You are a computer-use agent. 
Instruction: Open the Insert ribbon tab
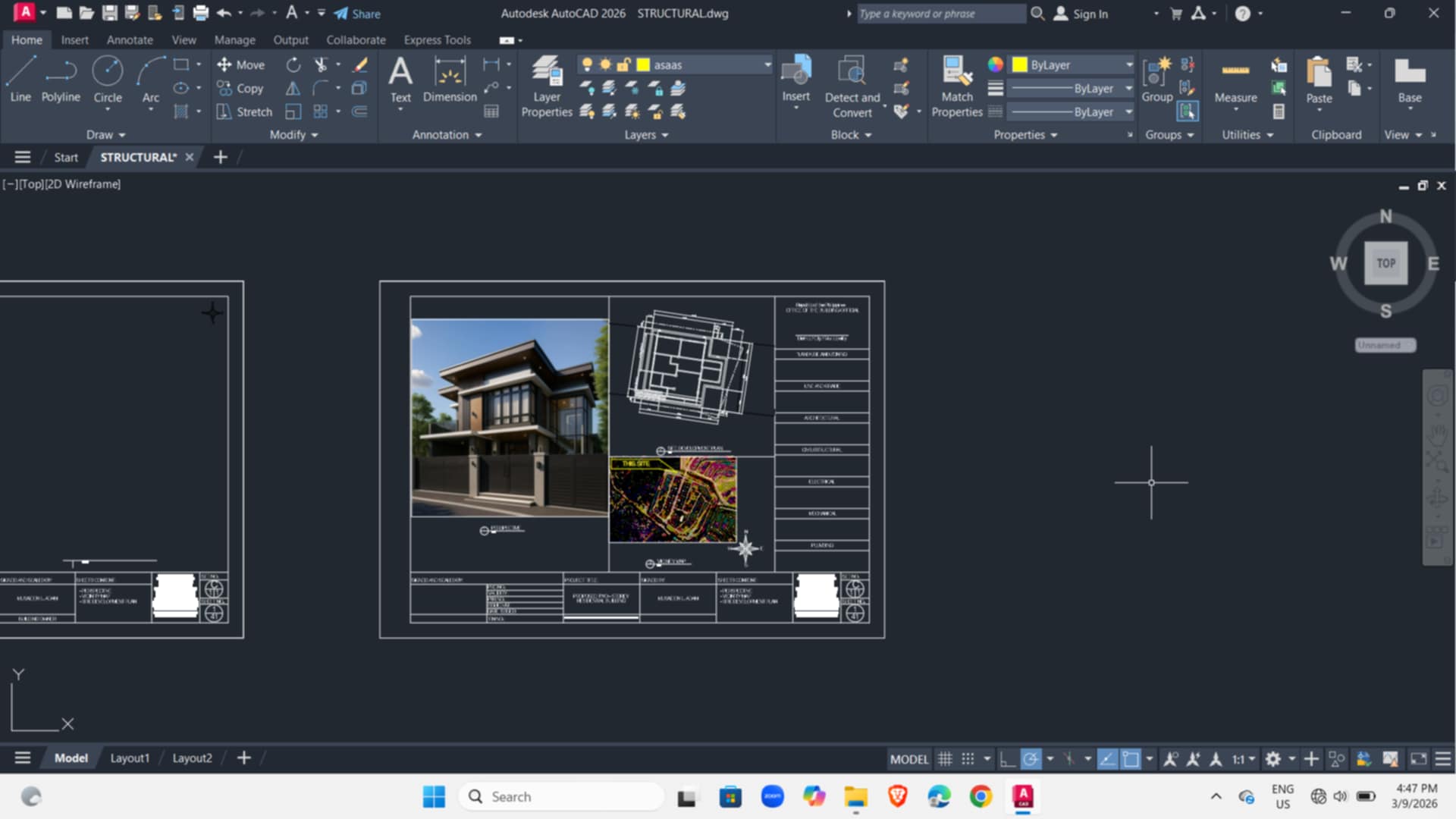pyautogui.click(x=74, y=40)
